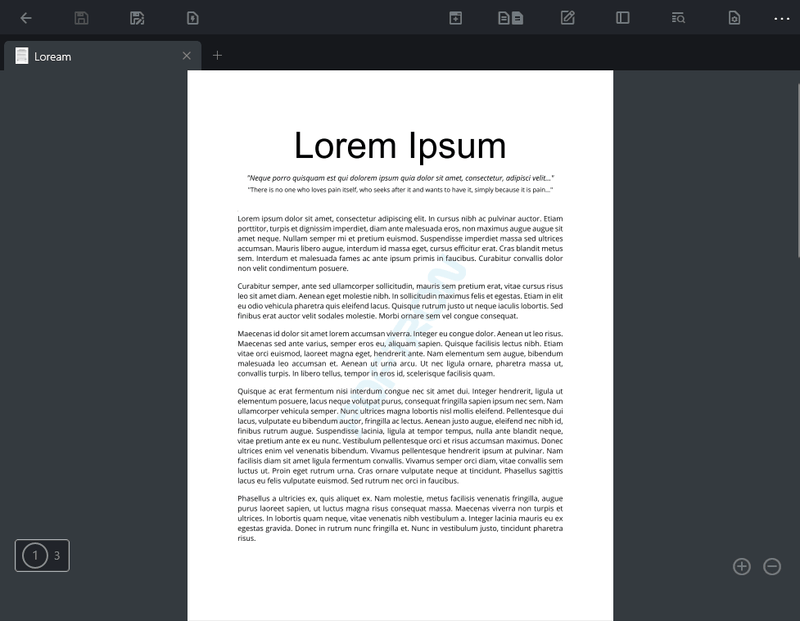Screen dimensions: 800x621
Task: Close the Loream tab
Action: click(x=187, y=56)
